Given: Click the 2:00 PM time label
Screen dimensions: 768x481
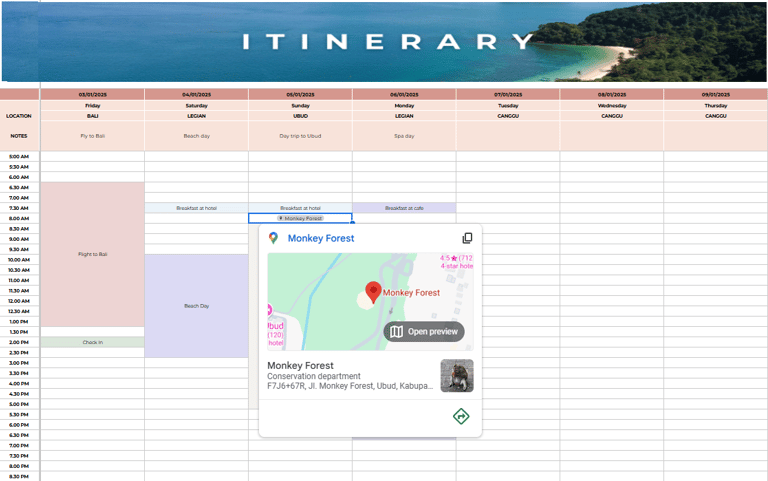Looking at the screenshot, I should coord(19,342).
